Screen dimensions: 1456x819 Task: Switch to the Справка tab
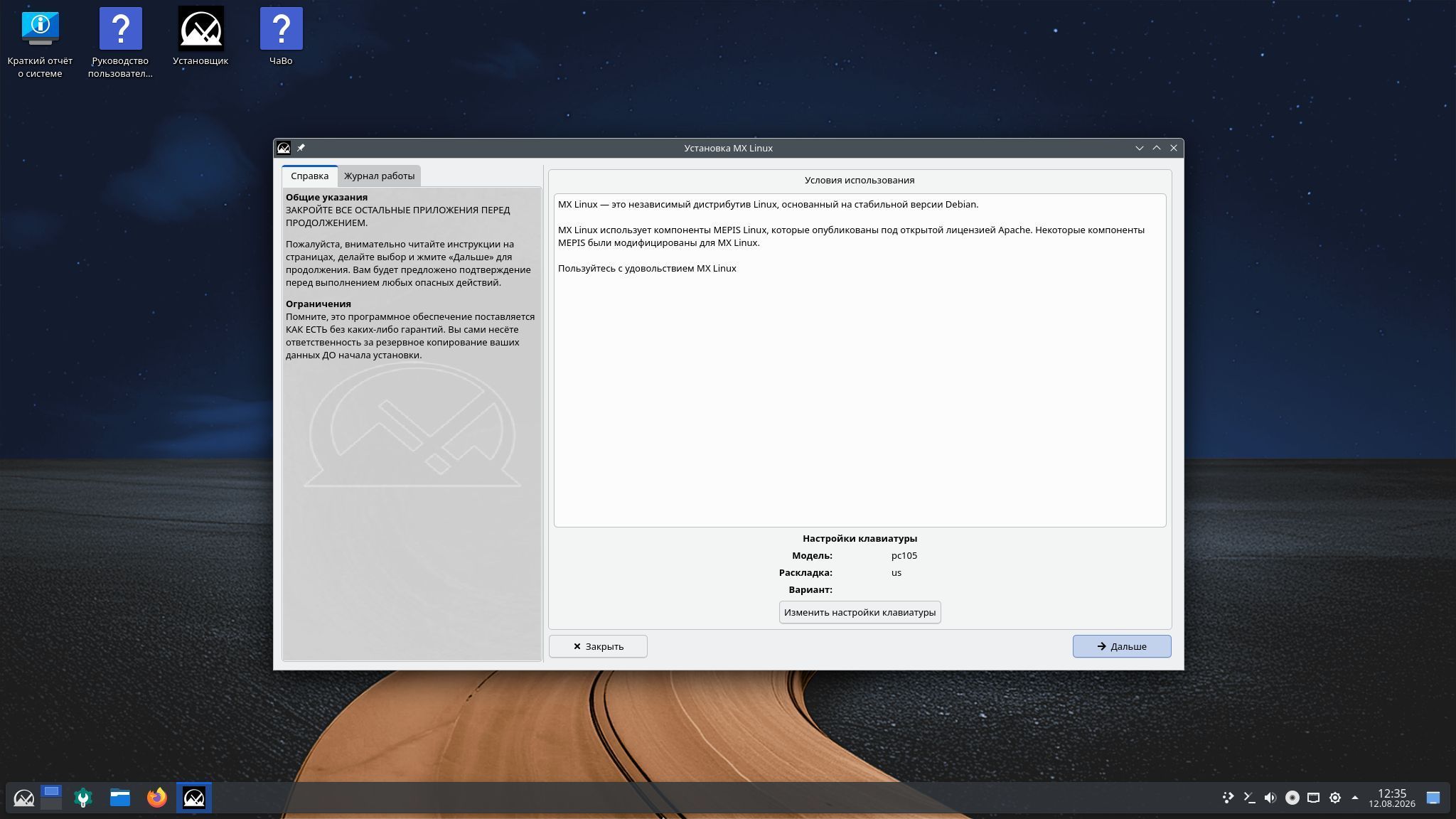point(309,176)
